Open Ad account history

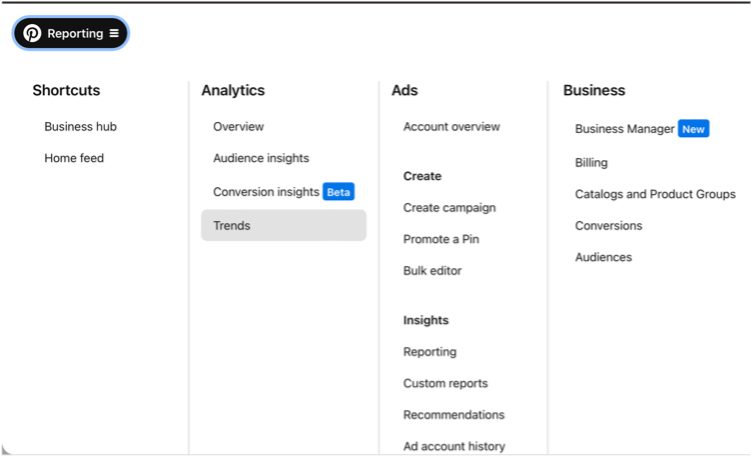point(454,446)
